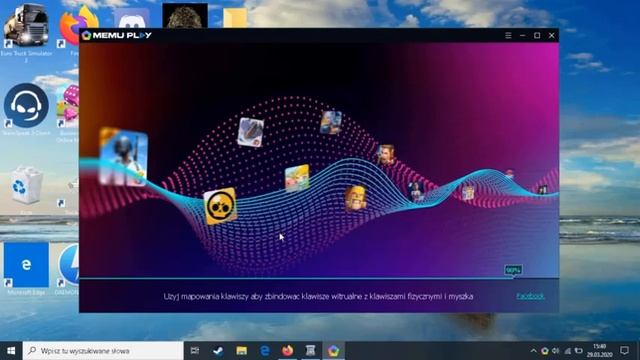This screenshot has width=640, height=360.
Task: Open the dice game desktop shortcut
Action: [67, 113]
